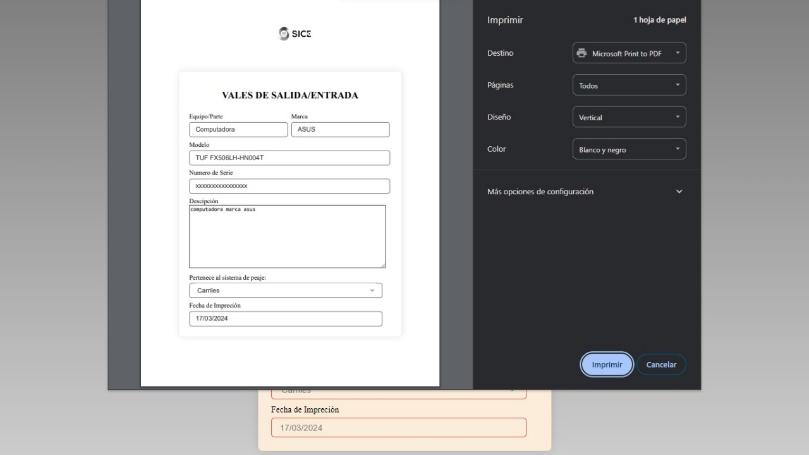Image resolution: width=809 pixels, height=455 pixels.
Task: Click the 'Pertenece al sistema de peaje:' label
Action: point(228,278)
